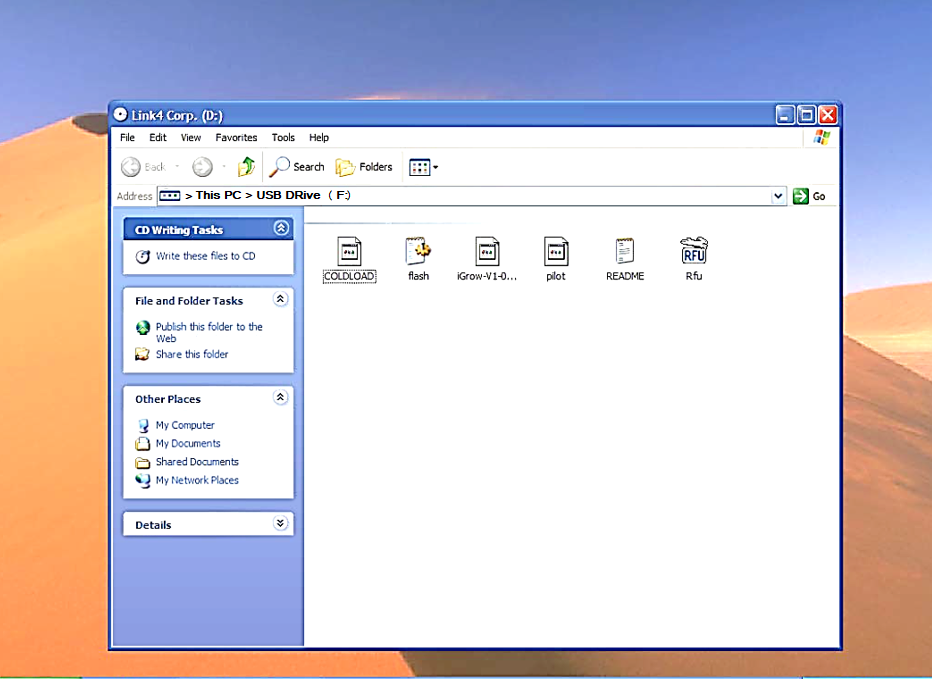Open the Favorites menu

point(236,137)
